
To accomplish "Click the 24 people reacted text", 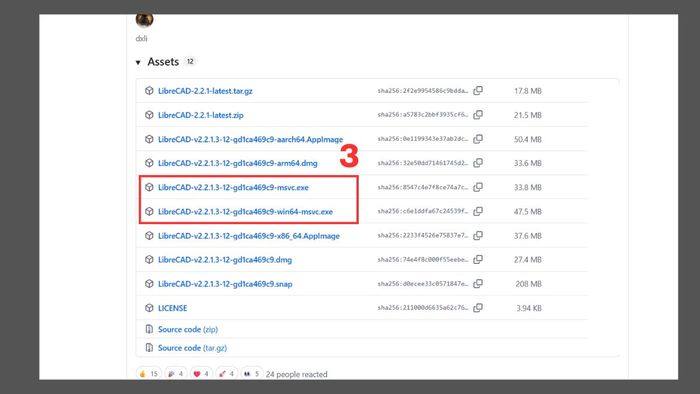I will [x=296, y=374].
